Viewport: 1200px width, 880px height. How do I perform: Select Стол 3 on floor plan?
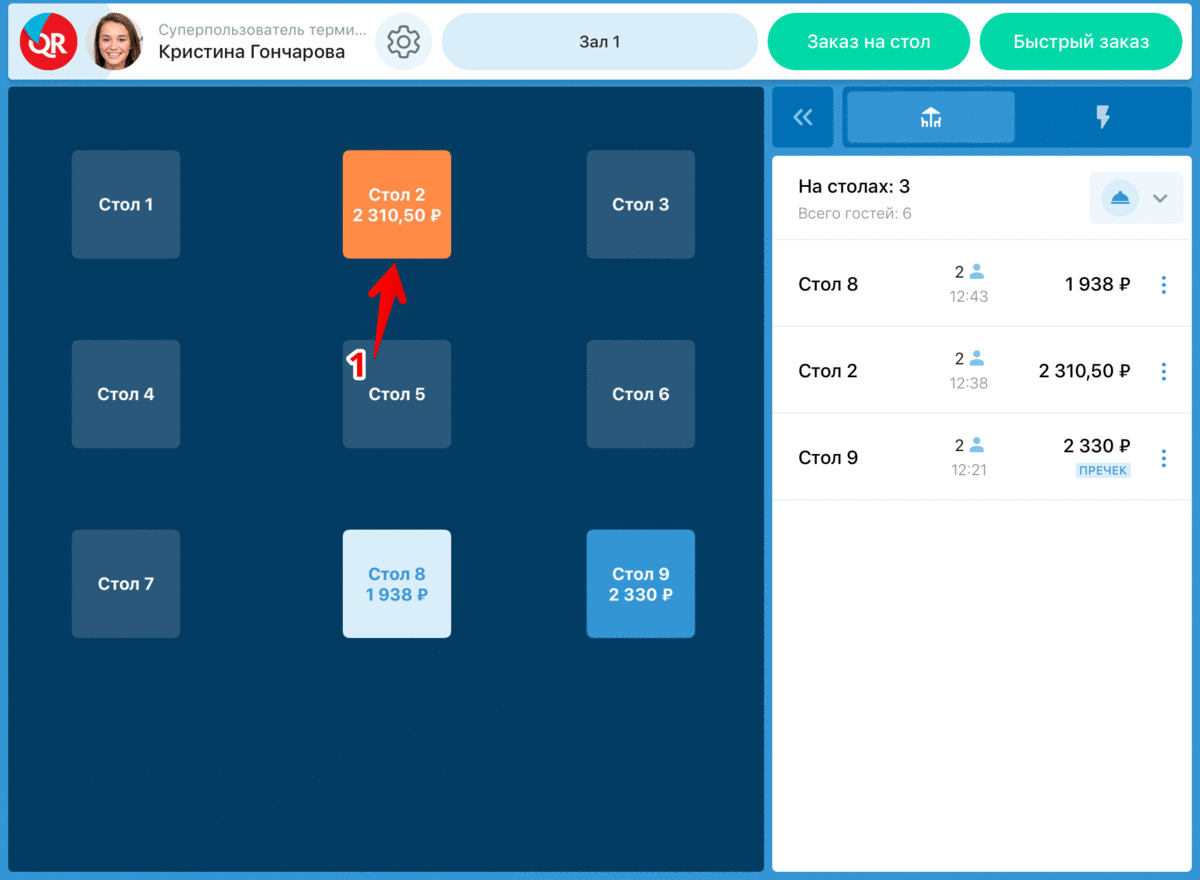click(641, 205)
